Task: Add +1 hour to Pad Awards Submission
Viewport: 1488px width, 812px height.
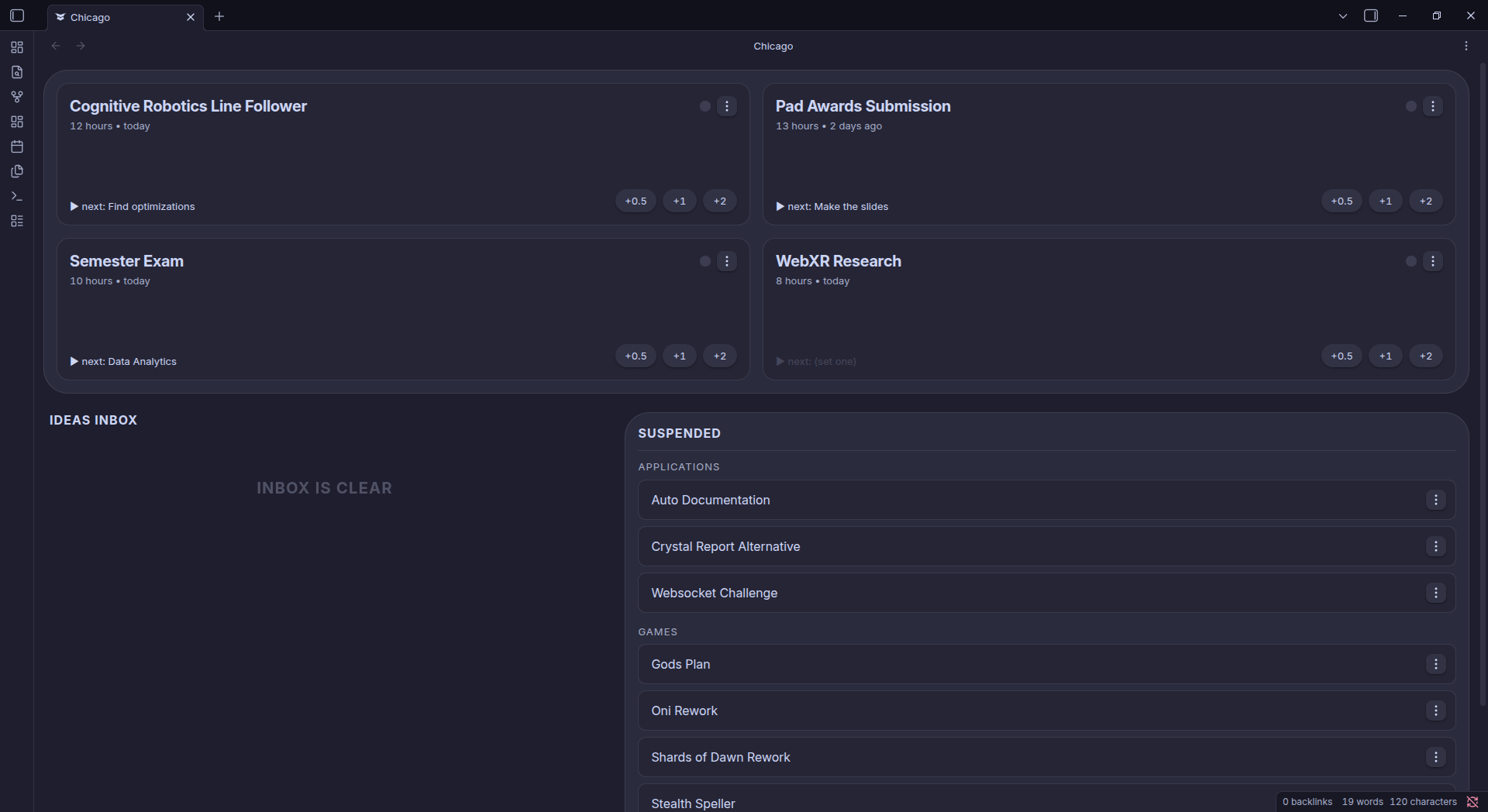Action: [1386, 201]
